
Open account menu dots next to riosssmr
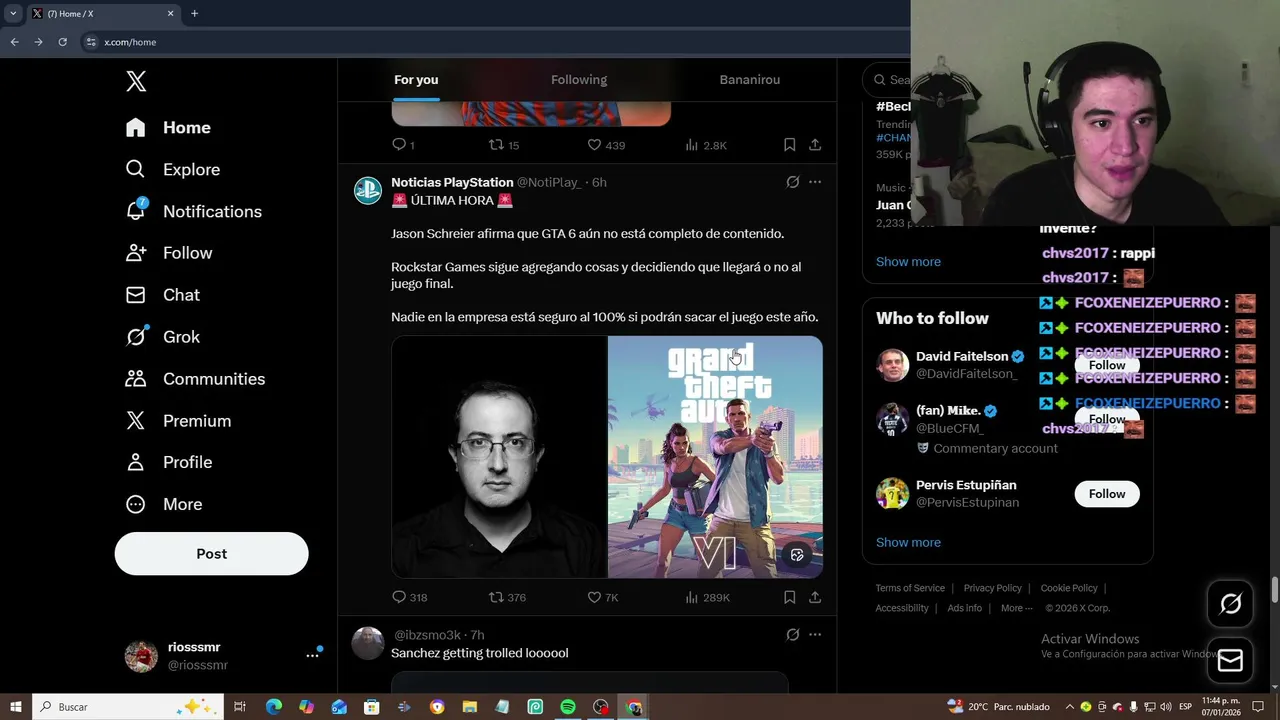tap(312, 656)
